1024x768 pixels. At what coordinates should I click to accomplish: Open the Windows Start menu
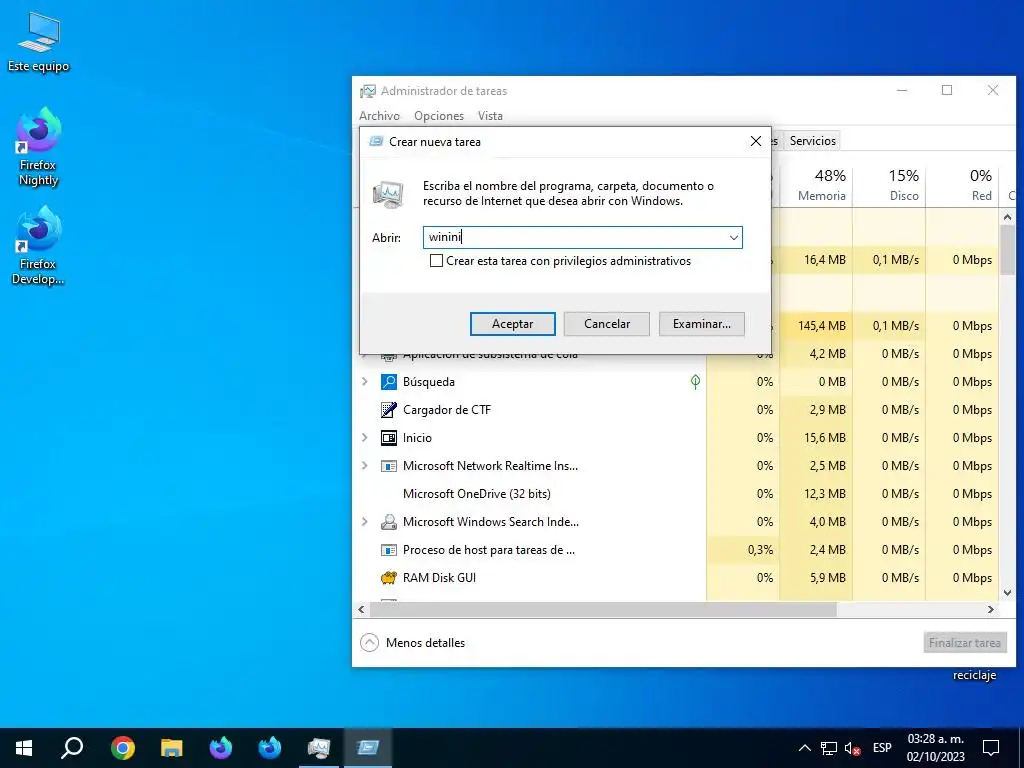[24, 748]
